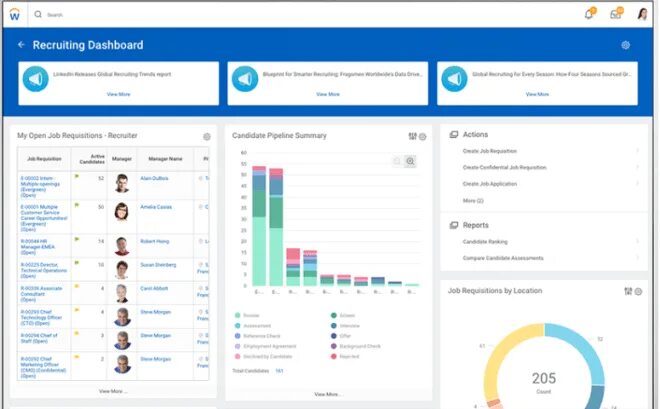Toggle the Review series in chart legend
Screen dimensions: 660x409
pyautogui.click(x=248, y=315)
